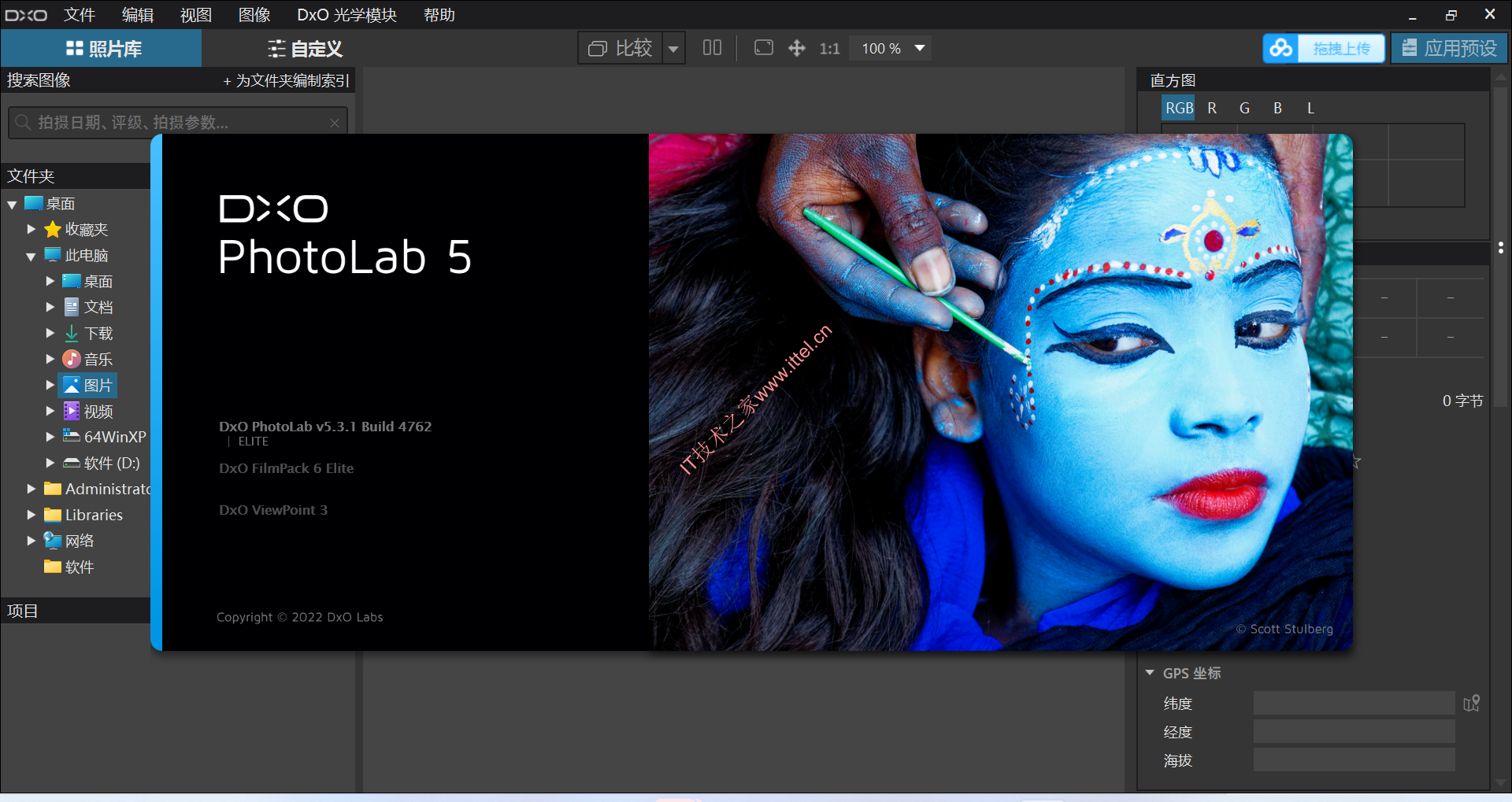Screen dimensions: 1512x802
Task: Expand the 文档 tree node
Action: click(50, 307)
